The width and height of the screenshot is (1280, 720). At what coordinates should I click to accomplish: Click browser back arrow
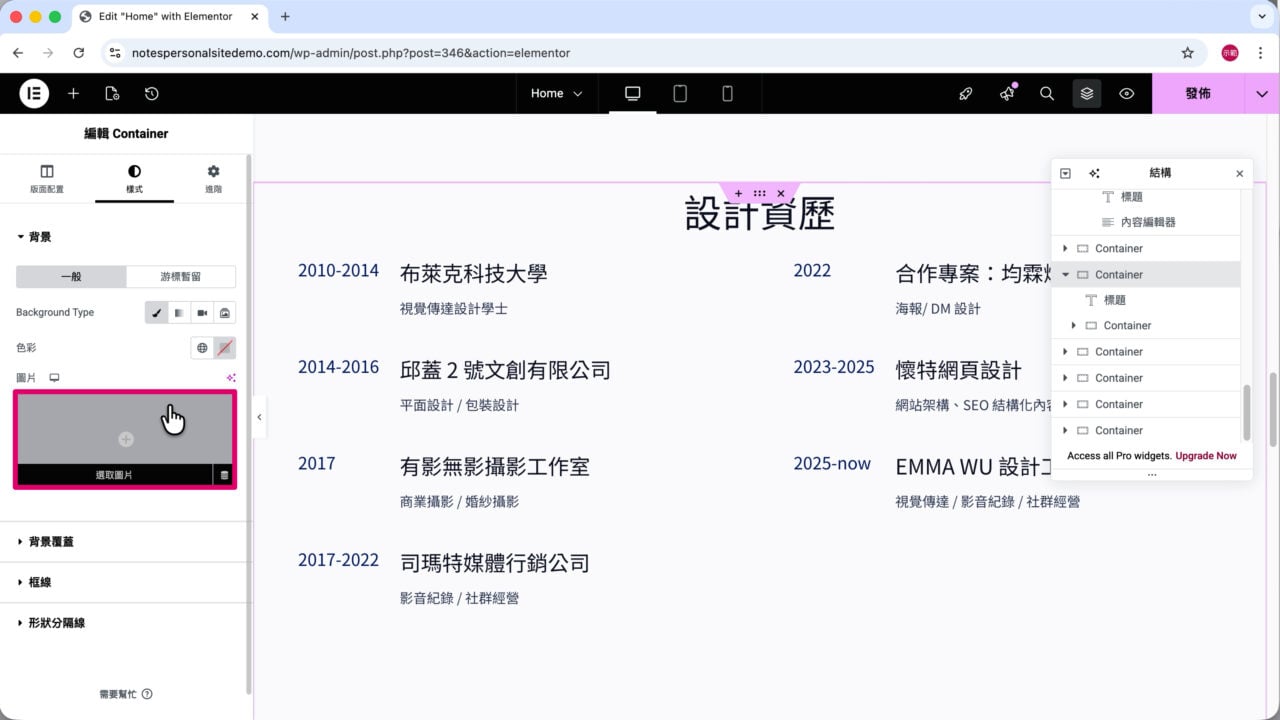click(x=18, y=53)
